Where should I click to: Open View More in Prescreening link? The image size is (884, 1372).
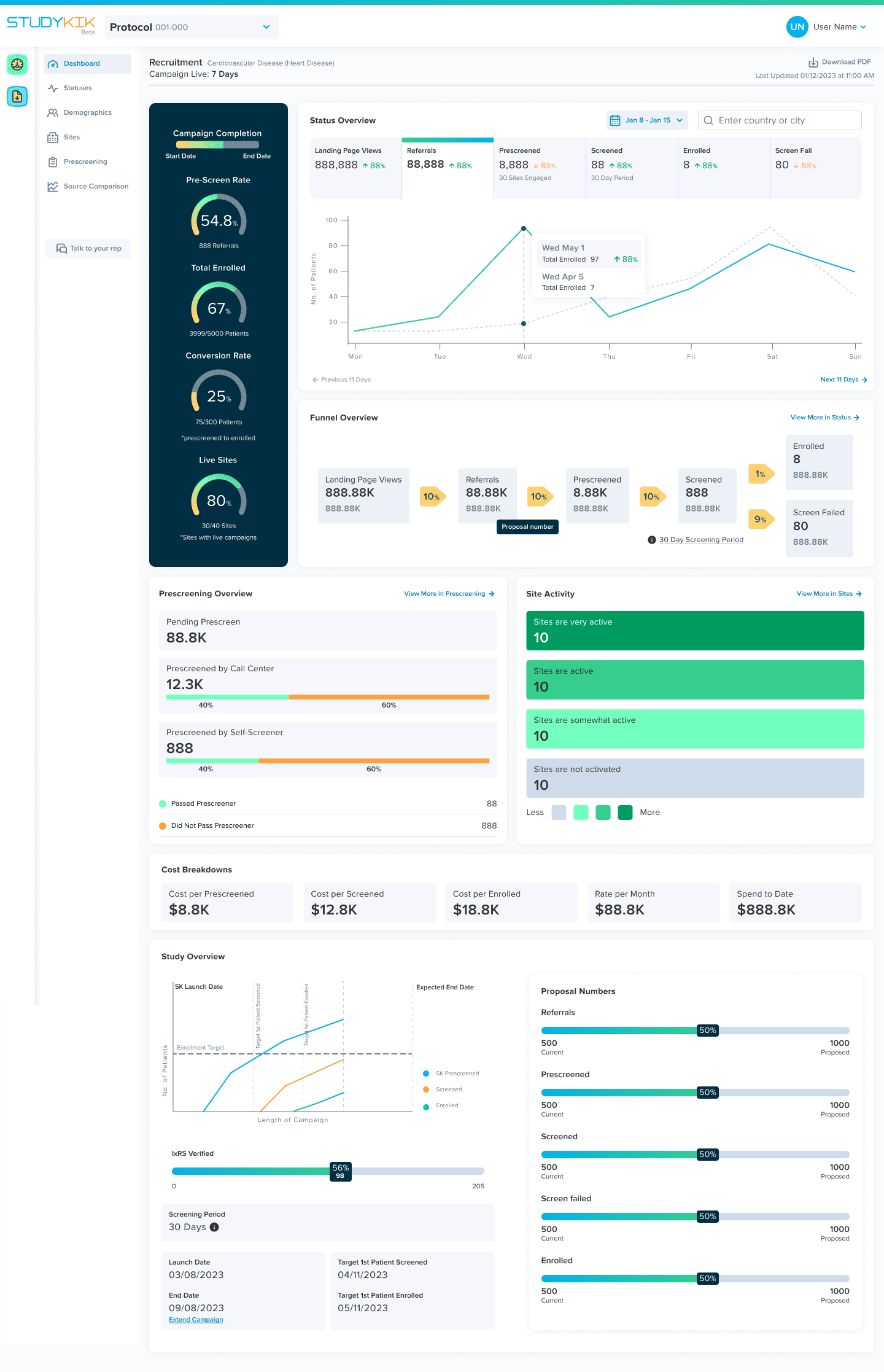(449, 594)
